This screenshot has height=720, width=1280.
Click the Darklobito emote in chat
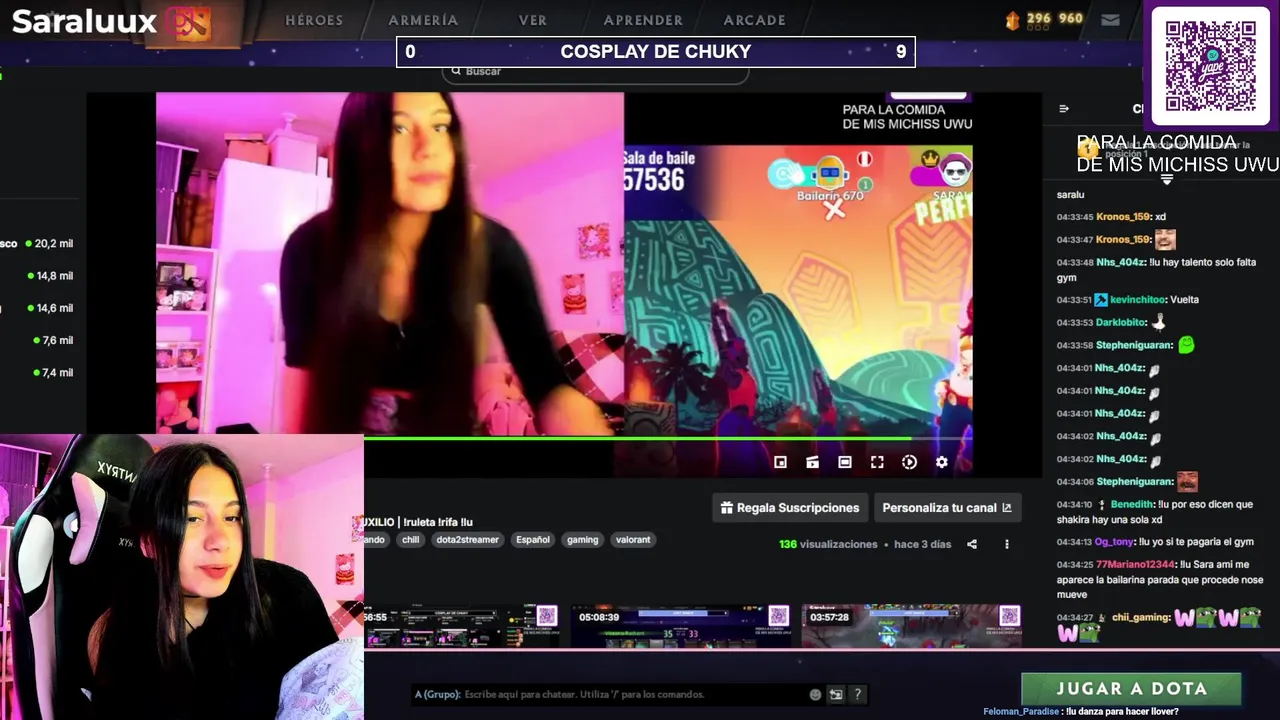pyautogui.click(x=1159, y=322)
